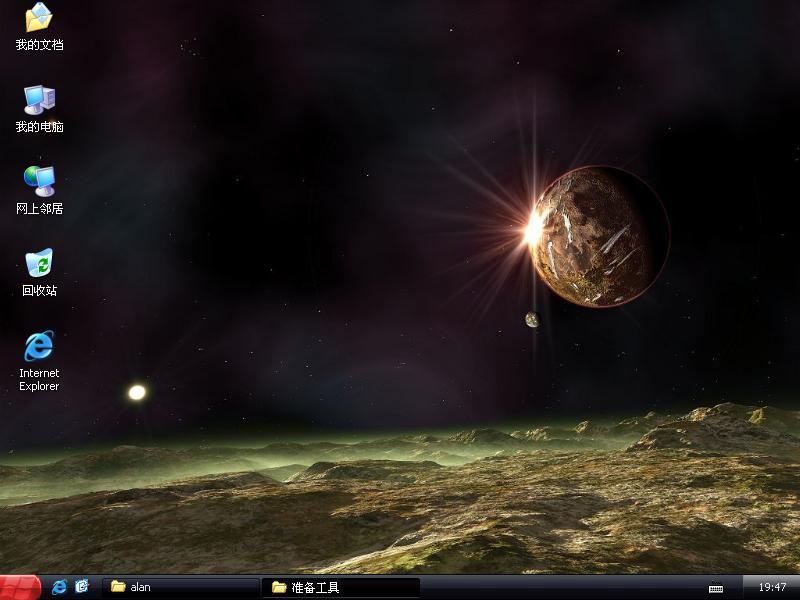Click the 19:47 clock
Viewport: 800px width, 600px height.
(772, 587)
